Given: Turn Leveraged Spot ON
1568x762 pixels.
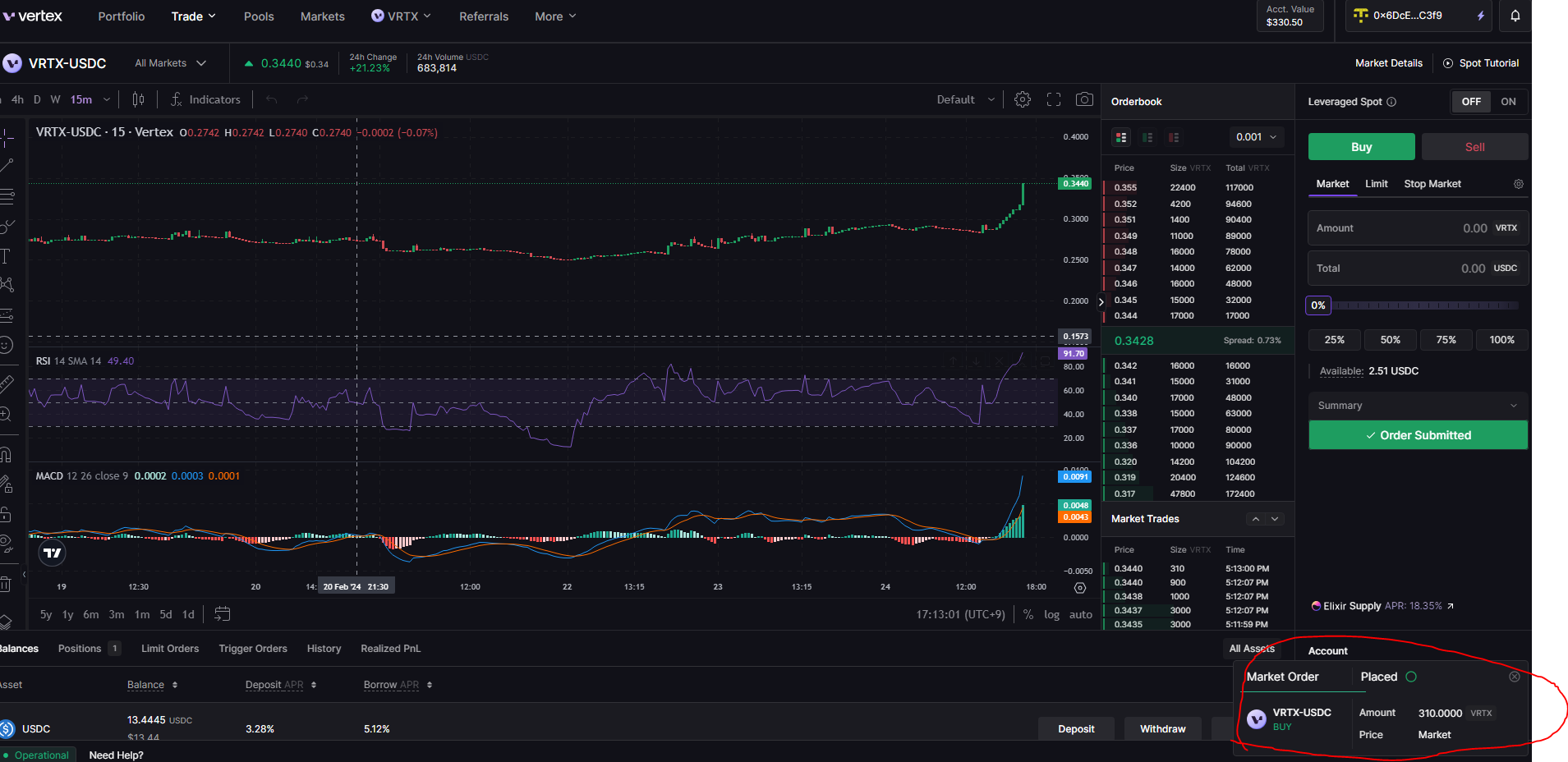Looking at the screenshot, I should point(1508,102).
